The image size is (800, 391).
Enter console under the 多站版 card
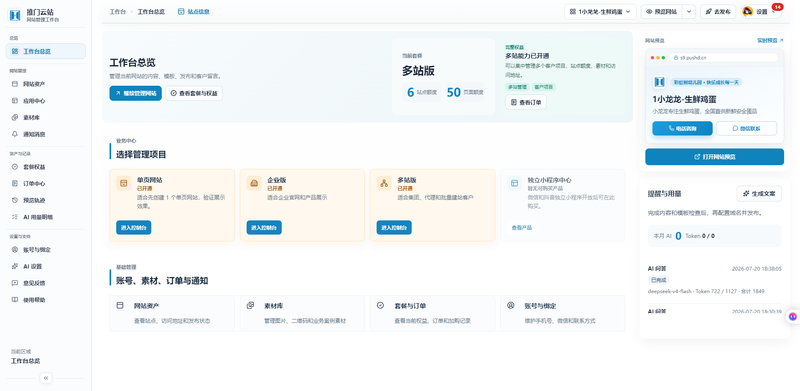click(394, 228)
